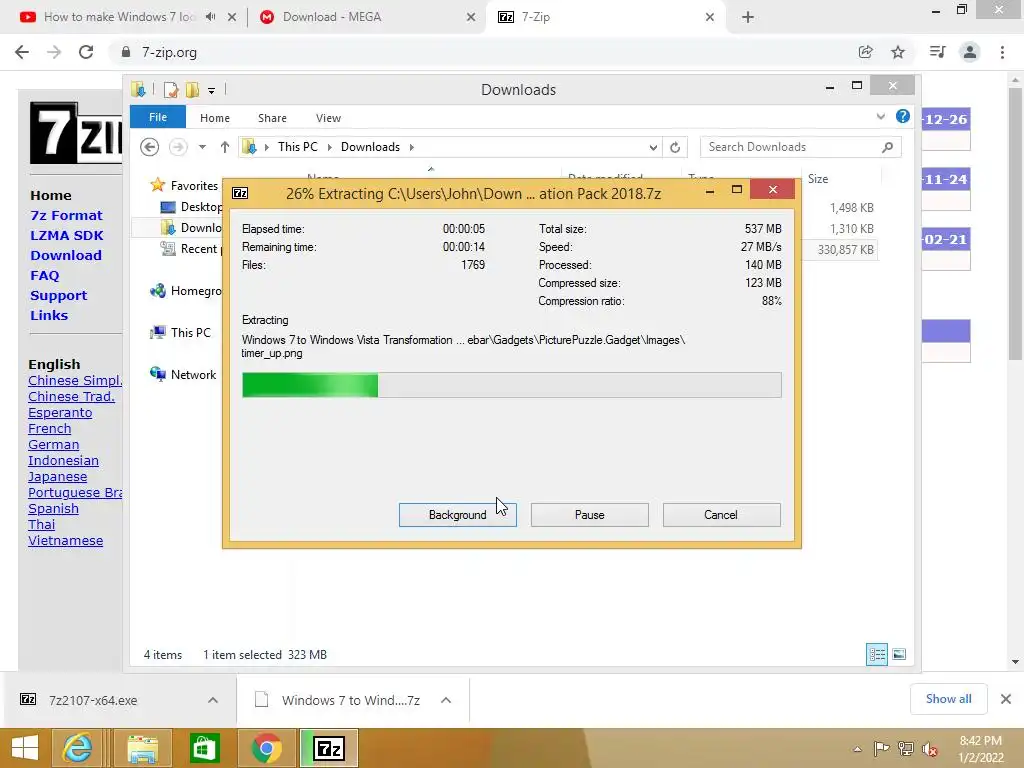
Task: Expand the Downloads breadcrumb arrow
Action: point(411,147)
